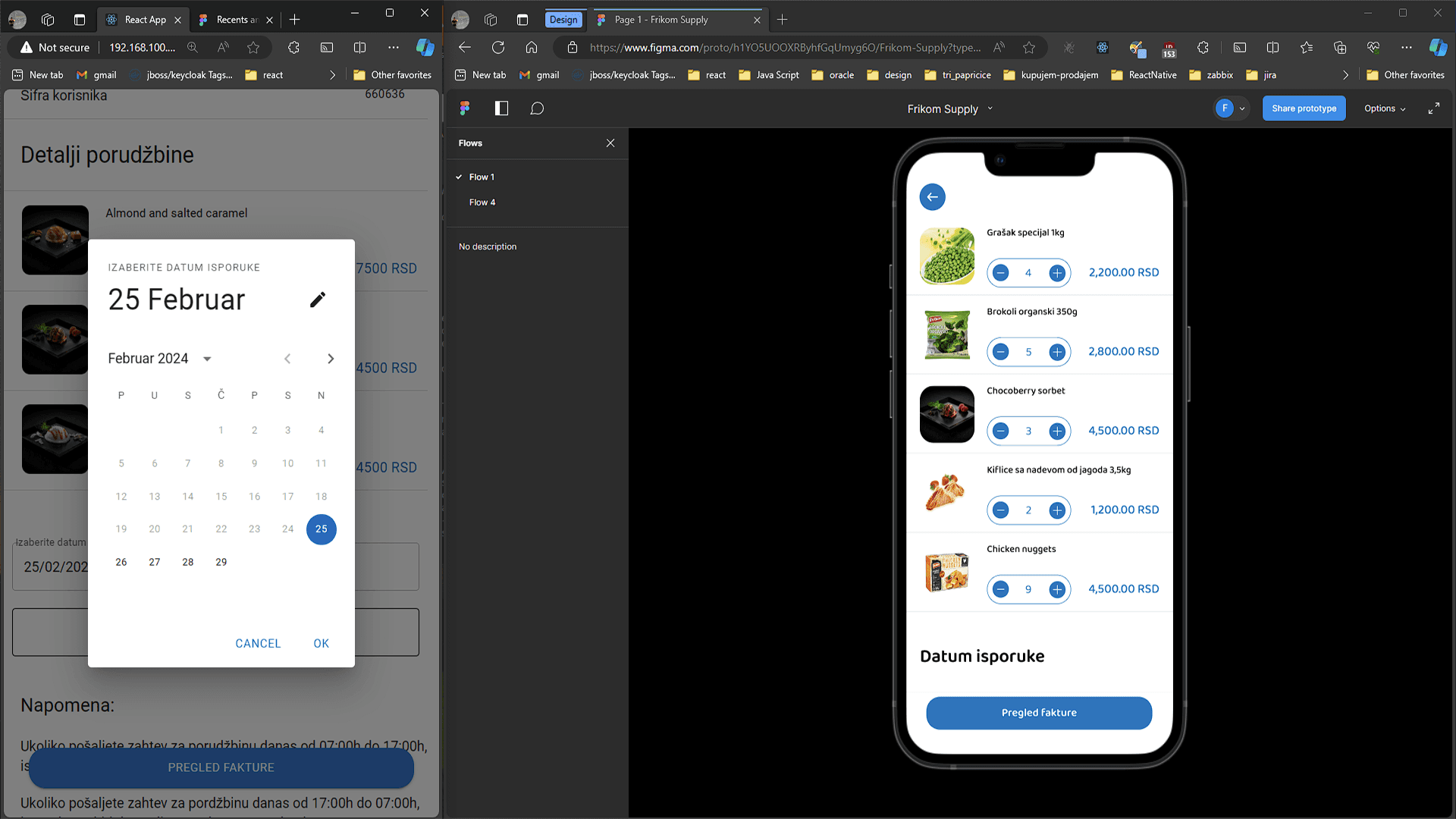Select Flow 4 in Flows list

pyautogui.click(x=482, y=202)
